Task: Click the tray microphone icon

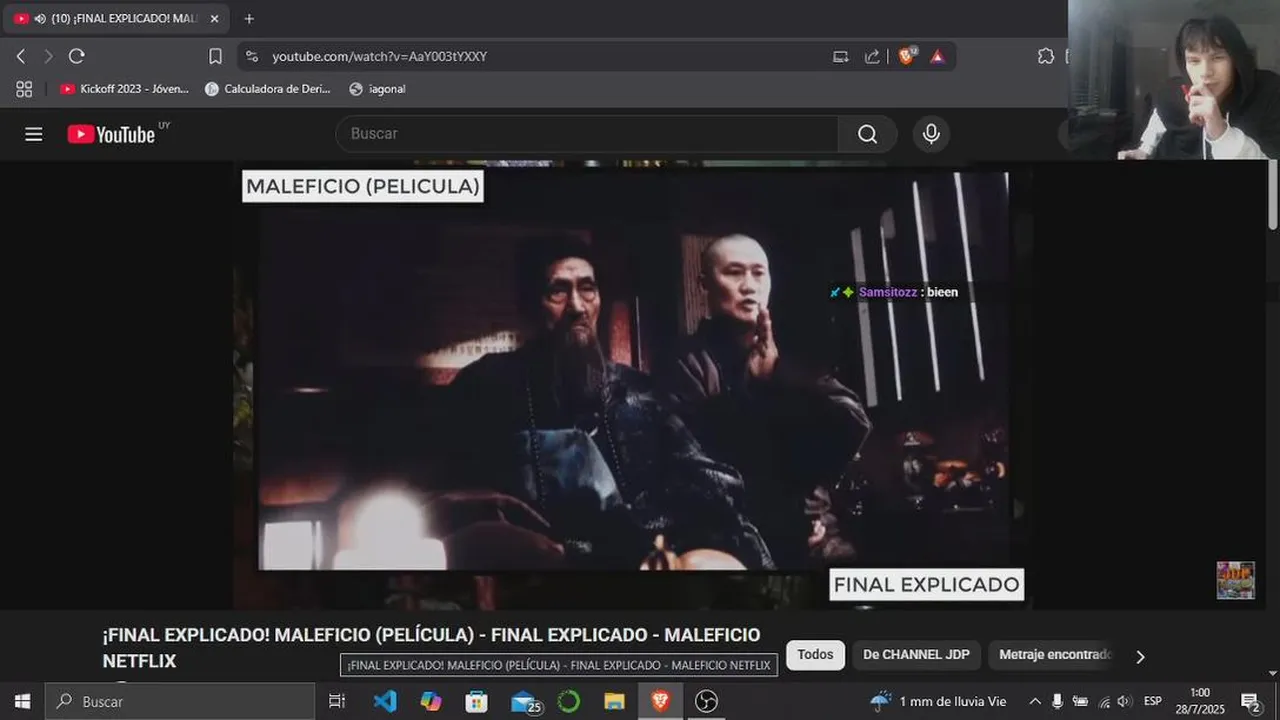Action: 1057,701
